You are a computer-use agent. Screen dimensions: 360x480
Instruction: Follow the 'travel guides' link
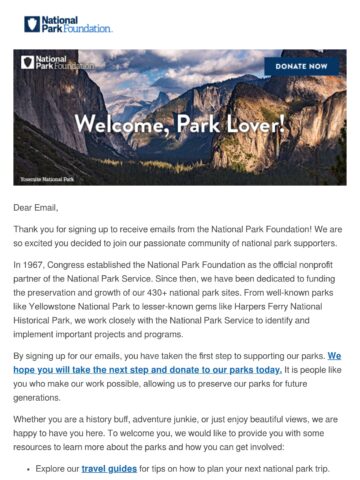pos(109,469)
